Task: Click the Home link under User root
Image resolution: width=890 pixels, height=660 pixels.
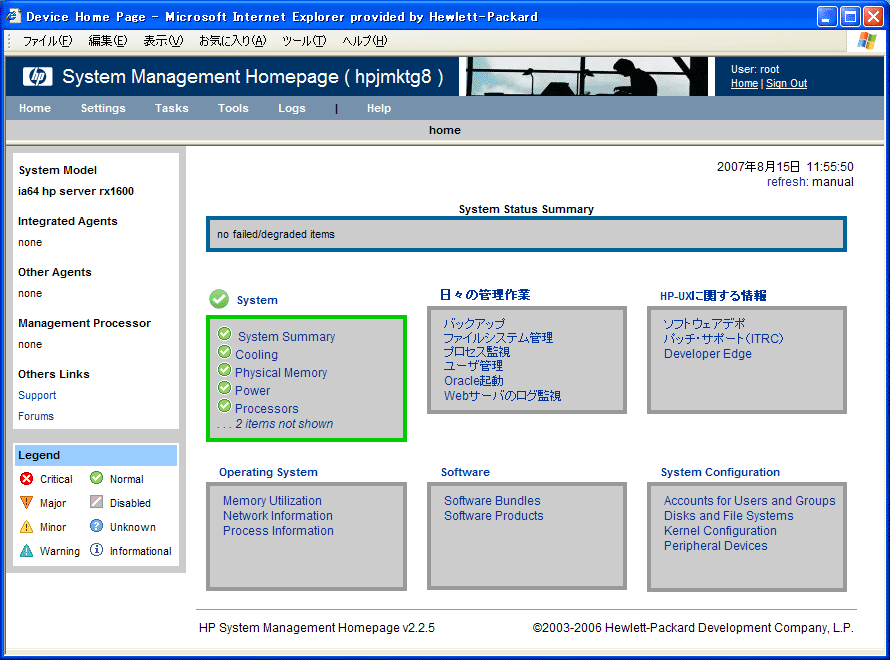Action: pos(744,83)
